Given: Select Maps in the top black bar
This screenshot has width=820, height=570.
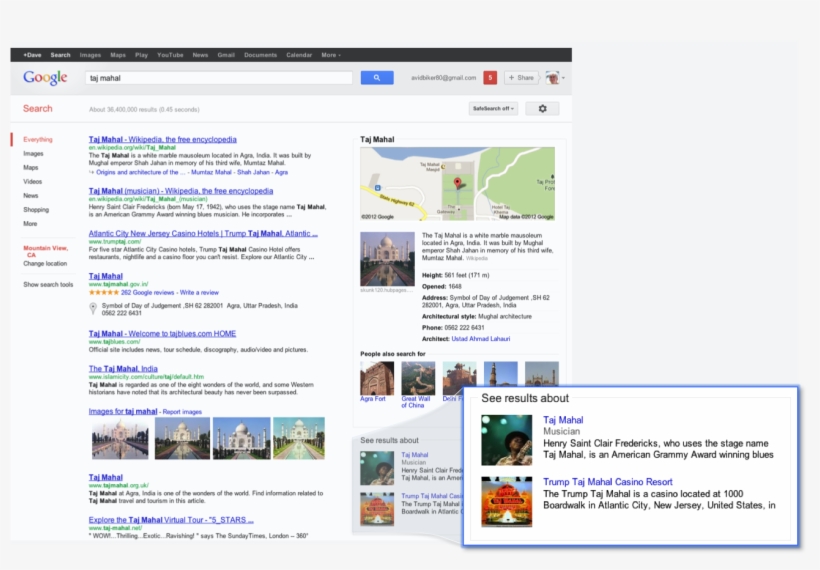Looking at the screenshot, I should (118, 55).
